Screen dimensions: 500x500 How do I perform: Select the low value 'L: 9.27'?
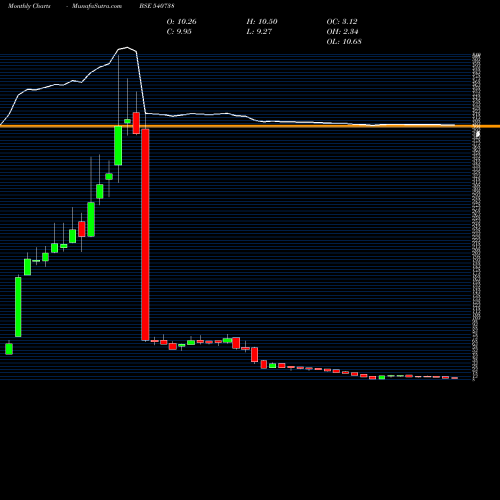tap(259, 31)
